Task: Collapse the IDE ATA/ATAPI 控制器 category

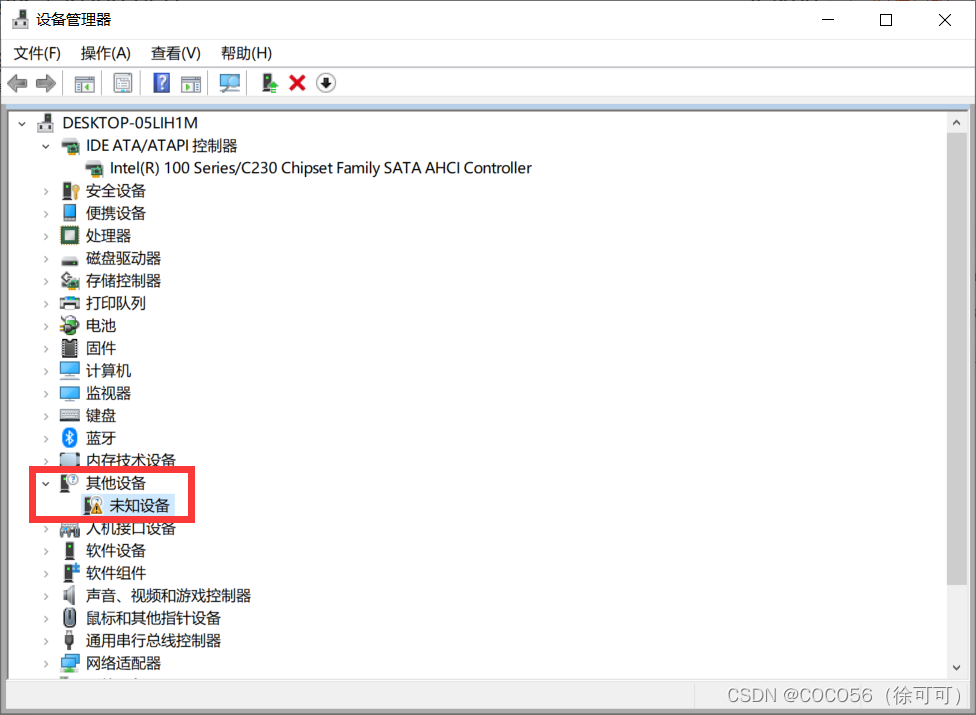Action: click(45, 146)
